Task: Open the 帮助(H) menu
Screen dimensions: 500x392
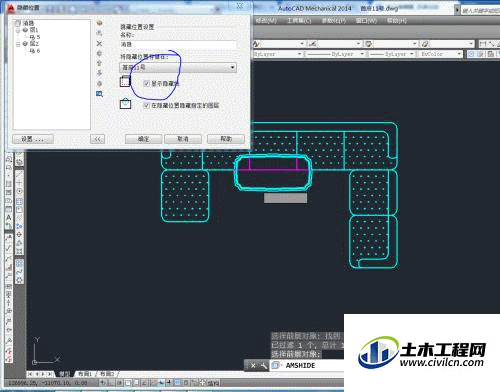Action: 396,21
